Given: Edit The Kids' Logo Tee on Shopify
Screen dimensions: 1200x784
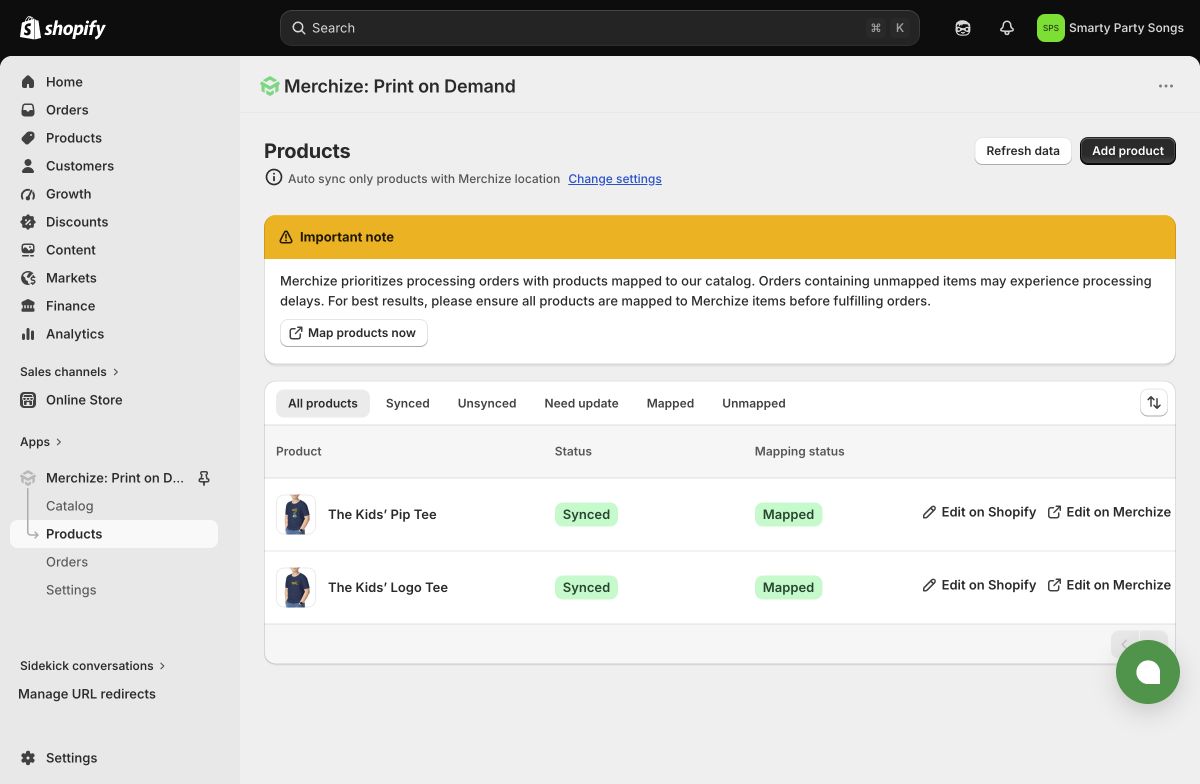Looking at the screenshot, I should pyautogui.click(x=979, y=585).
